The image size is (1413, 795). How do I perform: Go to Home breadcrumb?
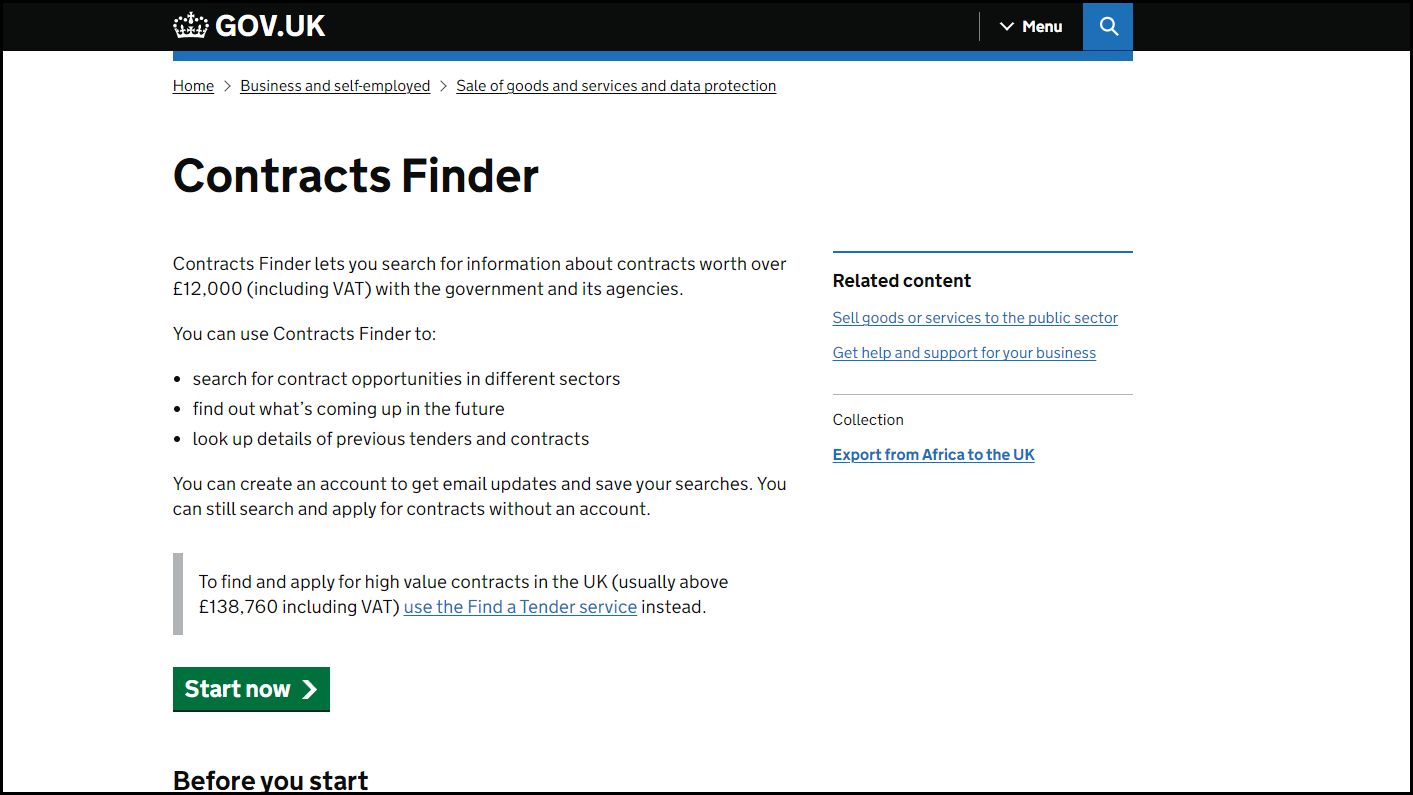[x=193, y=86]
